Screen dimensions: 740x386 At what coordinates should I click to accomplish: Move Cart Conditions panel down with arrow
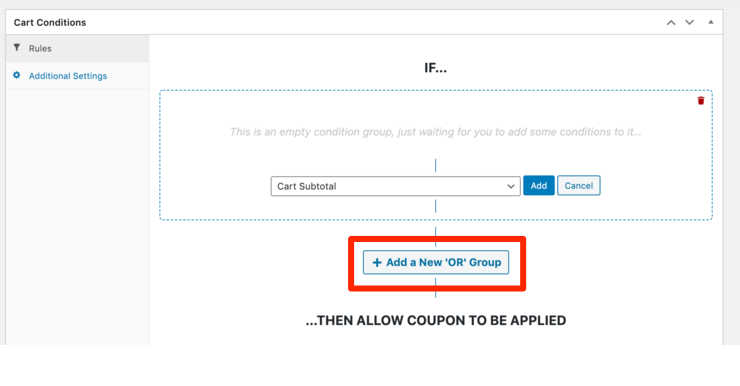pyautogui.click(x=690, y=23)
